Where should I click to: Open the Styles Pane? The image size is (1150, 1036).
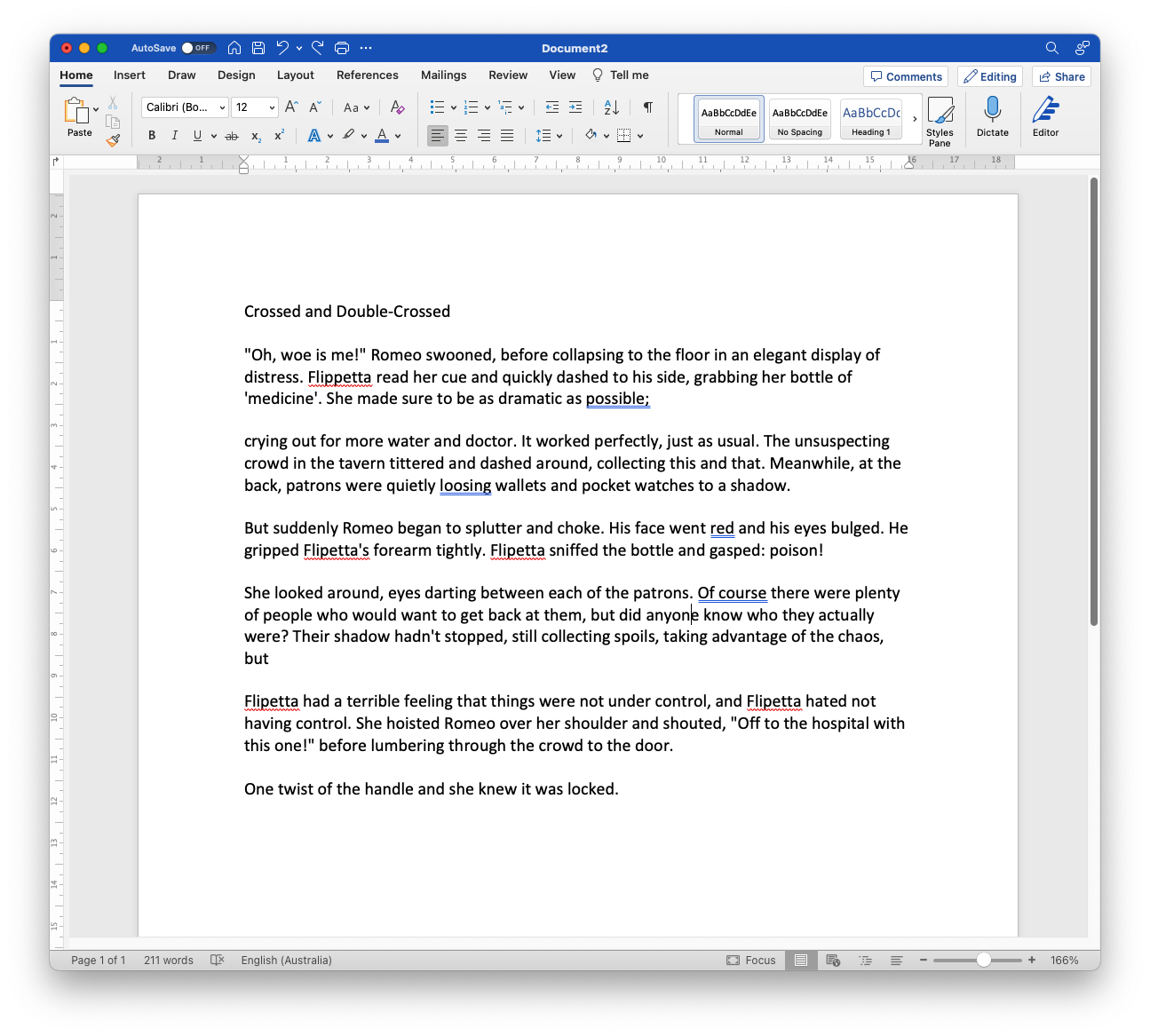(940, 122)
